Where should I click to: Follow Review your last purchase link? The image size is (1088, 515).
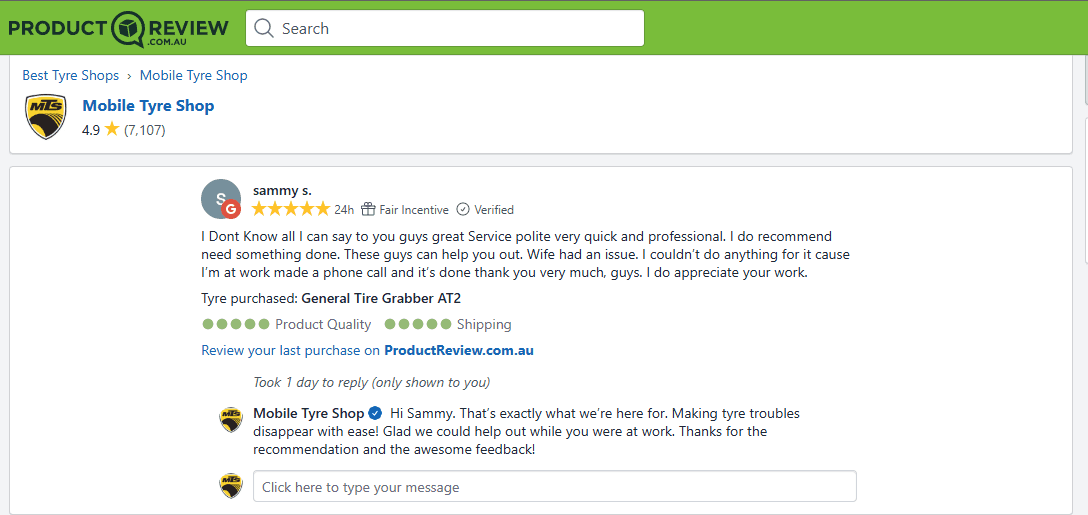(x=367, y=351)
